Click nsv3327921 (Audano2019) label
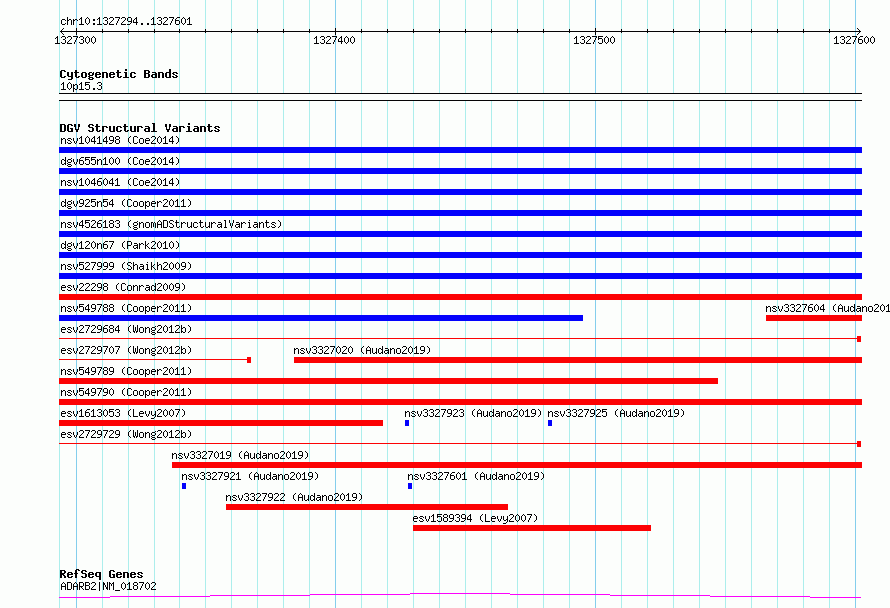The width and height of the screenshot is (890, 608). 250,476
